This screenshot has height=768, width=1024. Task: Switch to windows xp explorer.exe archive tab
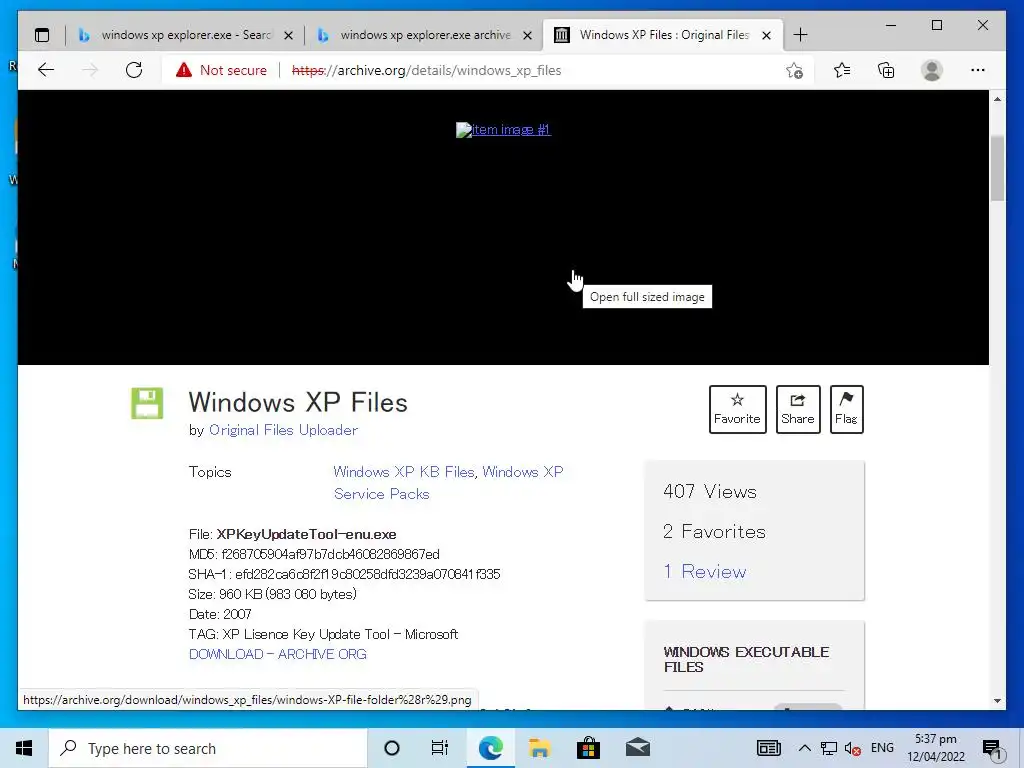(424, 35)
